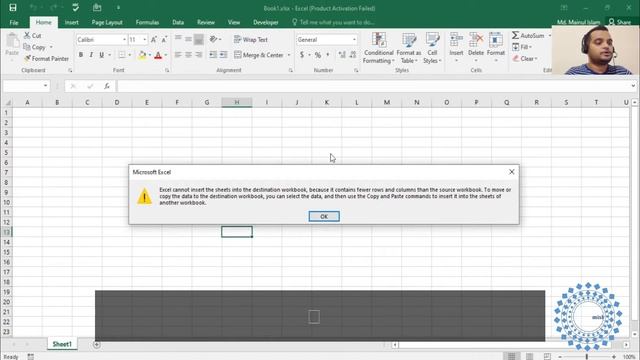640x360 pixels.
Task: Click the Insert cells icon
Action: pyautogui.click(x=456, y=40)
